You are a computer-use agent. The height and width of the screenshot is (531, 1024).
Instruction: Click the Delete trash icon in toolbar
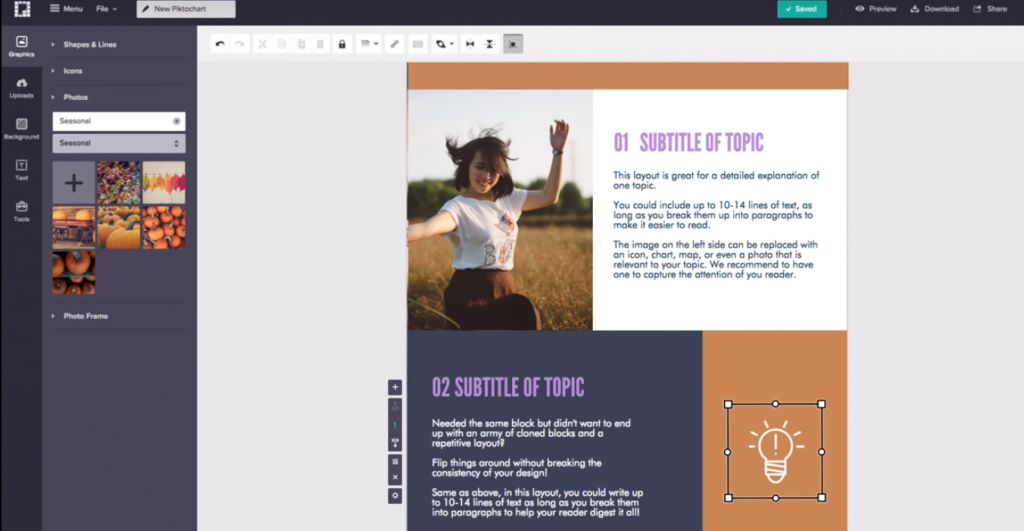pyautogui.click(x=320, y=44)
